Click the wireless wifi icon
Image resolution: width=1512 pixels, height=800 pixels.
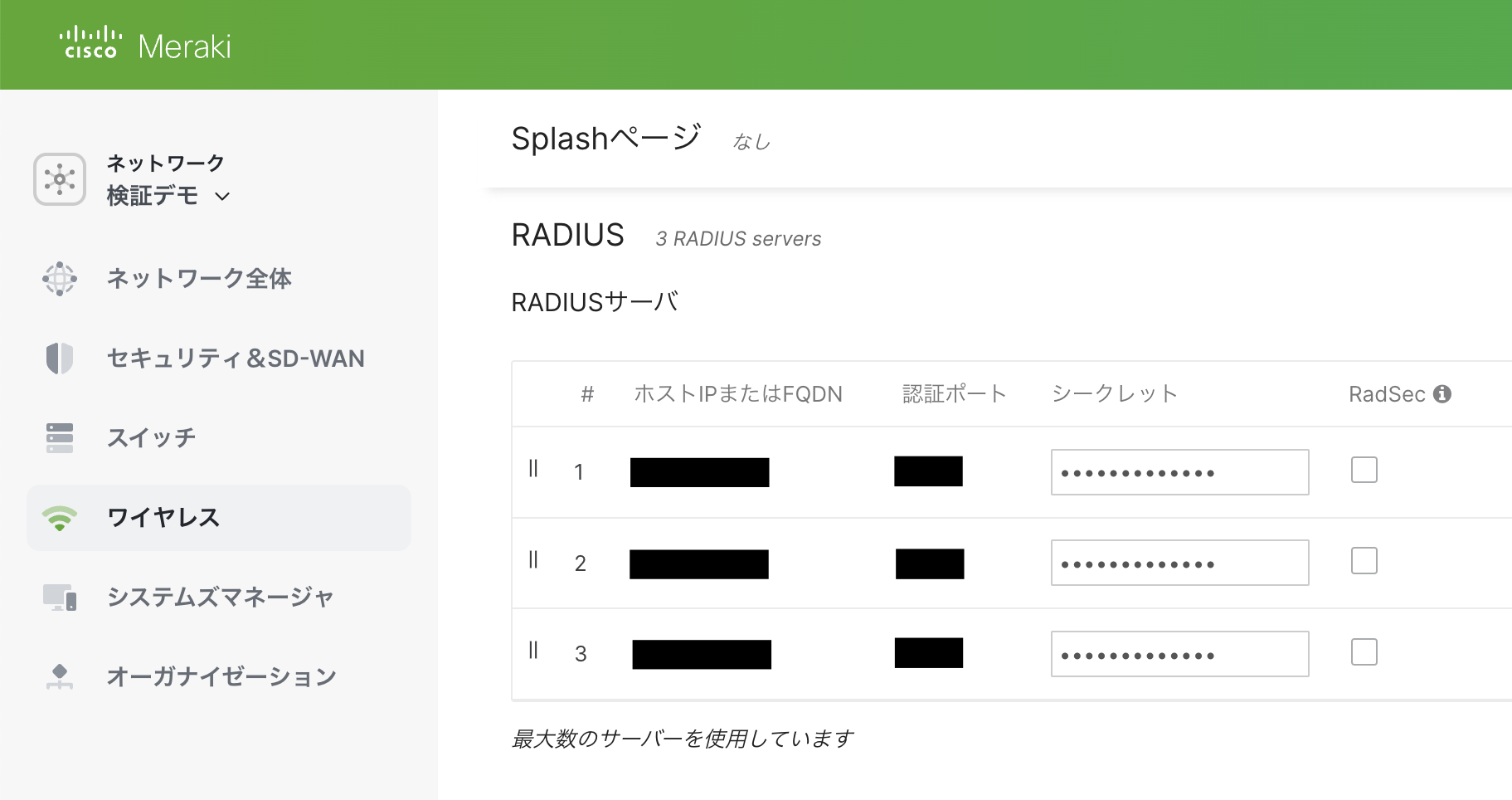(60, 519)
